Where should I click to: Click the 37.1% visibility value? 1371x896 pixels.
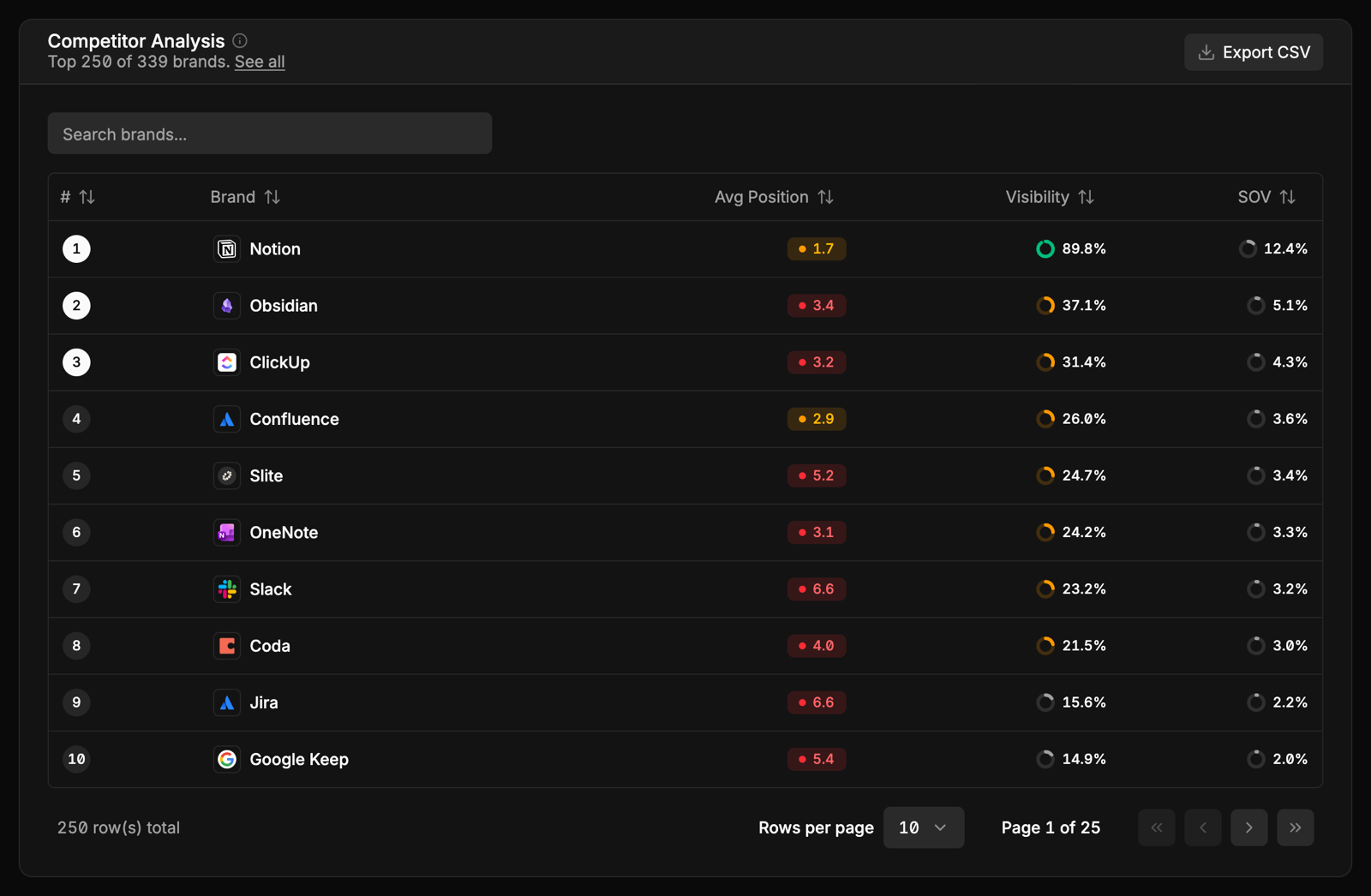click(x=1084, y=306)
